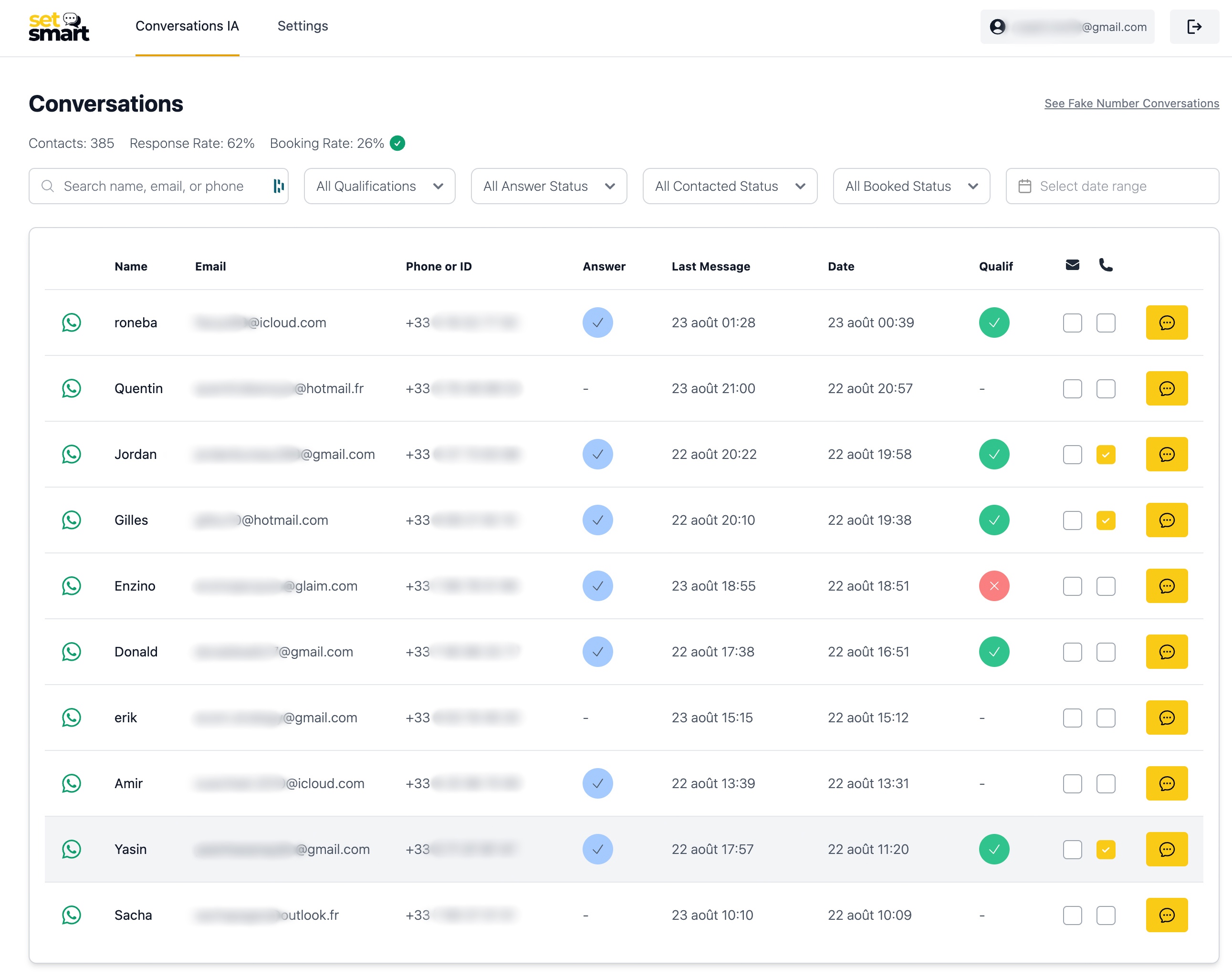
Task: Check the email checkbox for Enzino
Action: [x=1072, y=586]
